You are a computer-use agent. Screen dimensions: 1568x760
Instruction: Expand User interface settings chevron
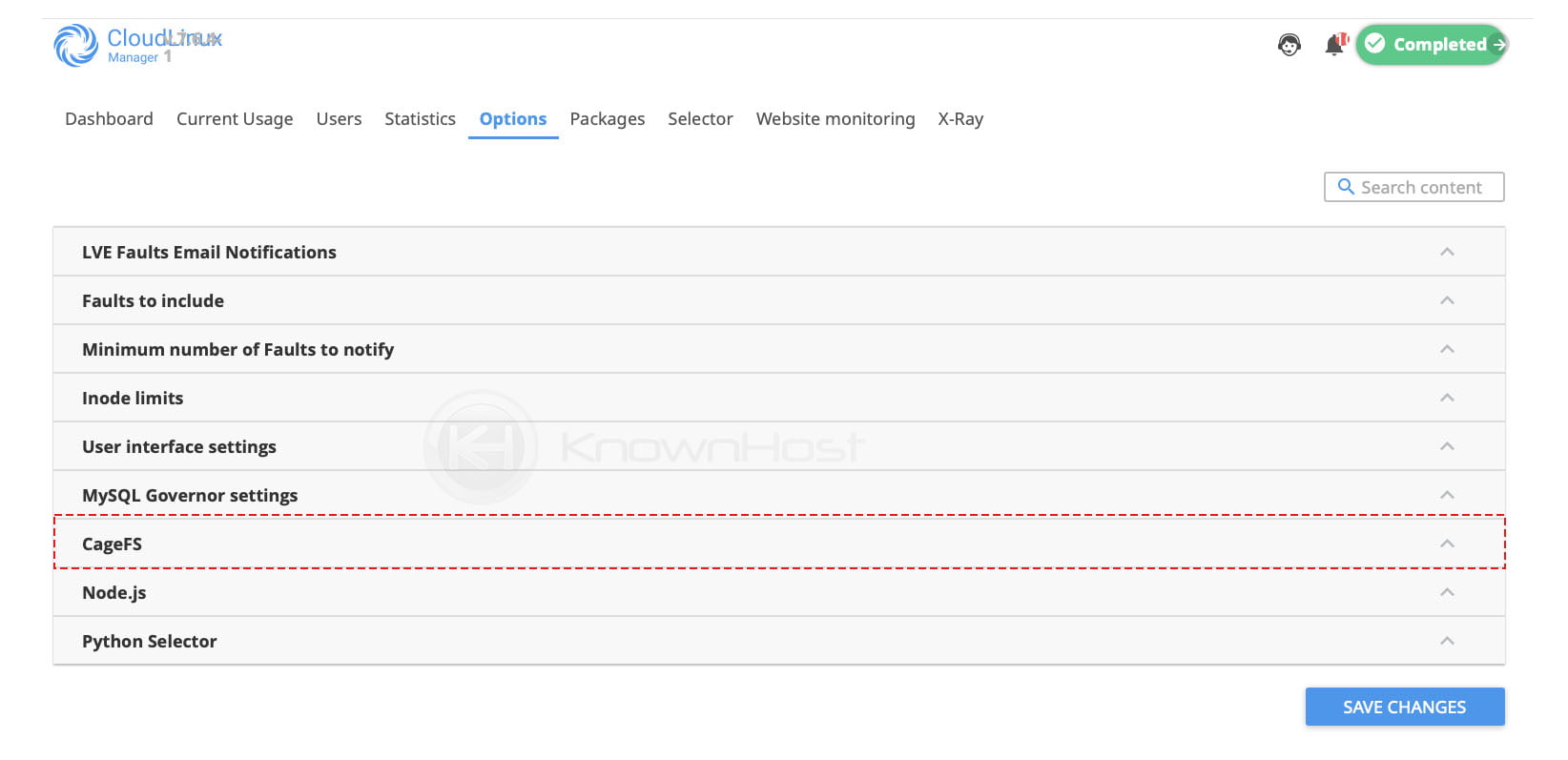point(1446,446)
